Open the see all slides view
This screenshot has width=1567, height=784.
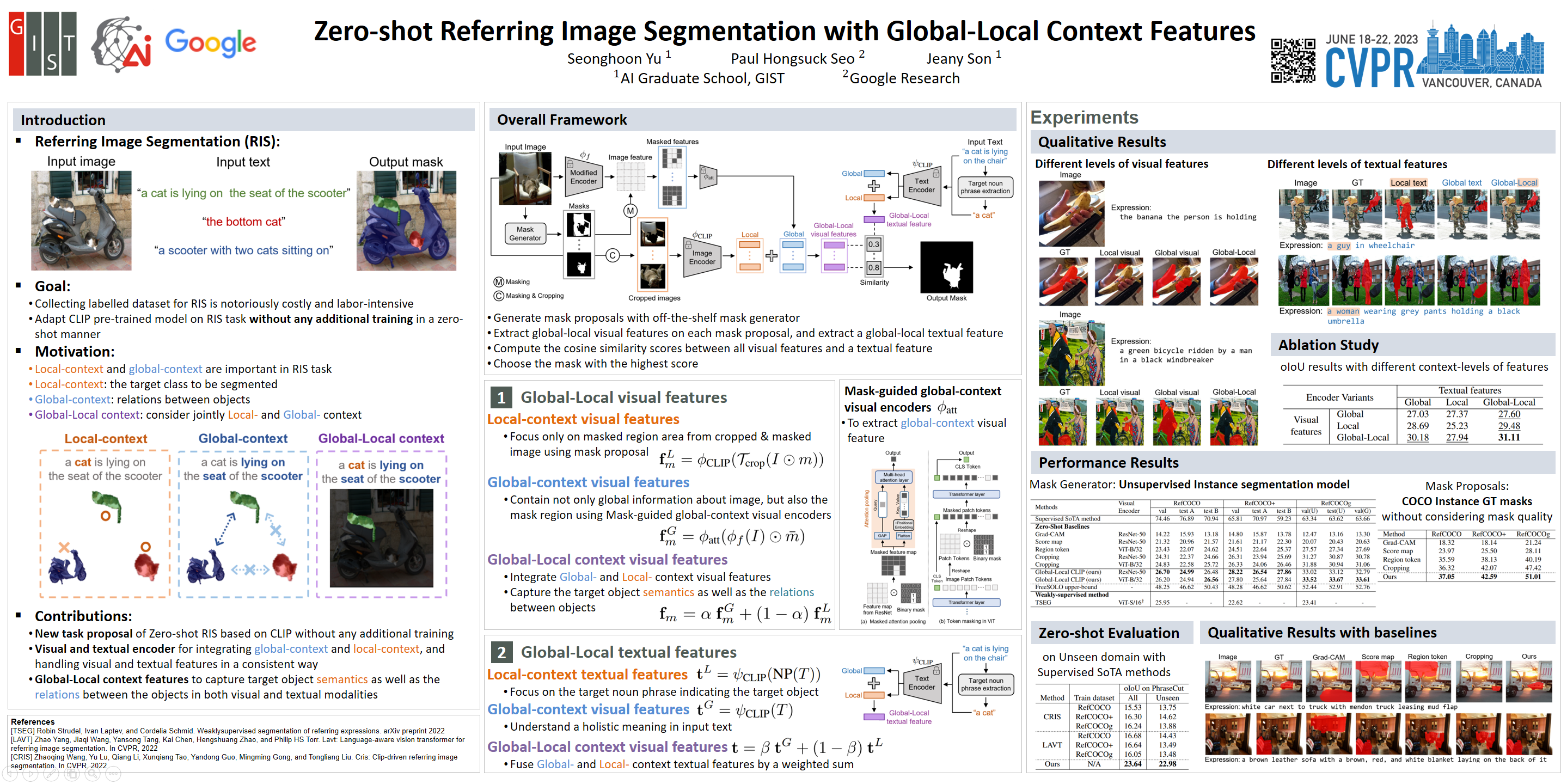72,774
